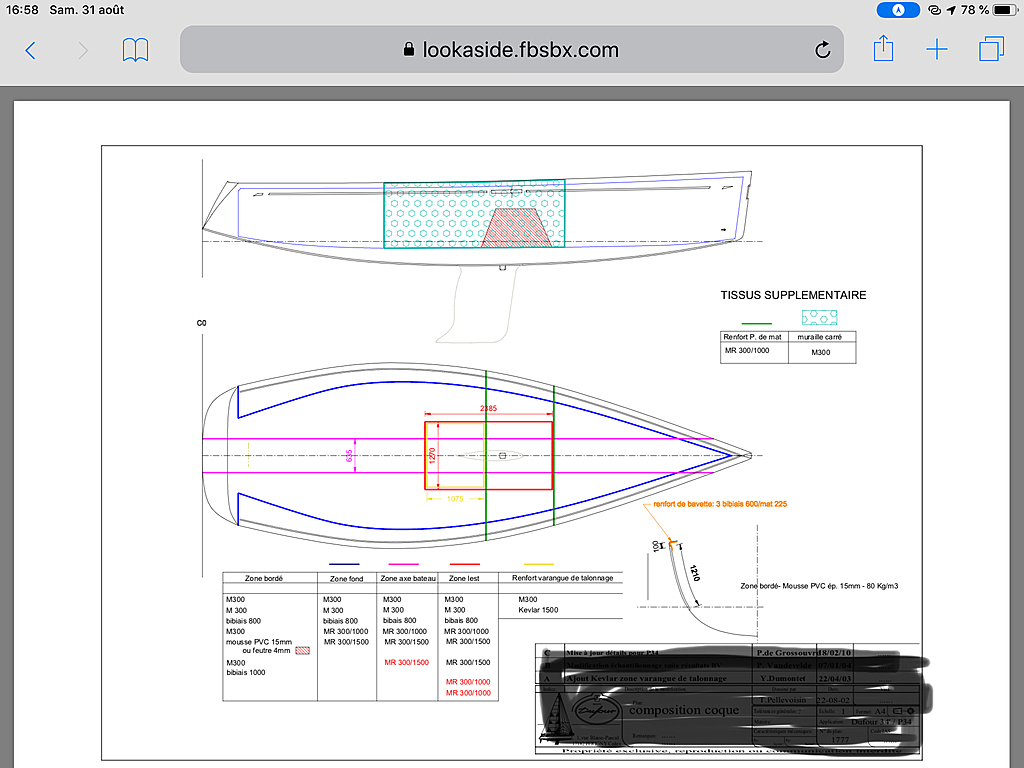Click the 'bibiais 1000' entry

(x=246, y=673)
